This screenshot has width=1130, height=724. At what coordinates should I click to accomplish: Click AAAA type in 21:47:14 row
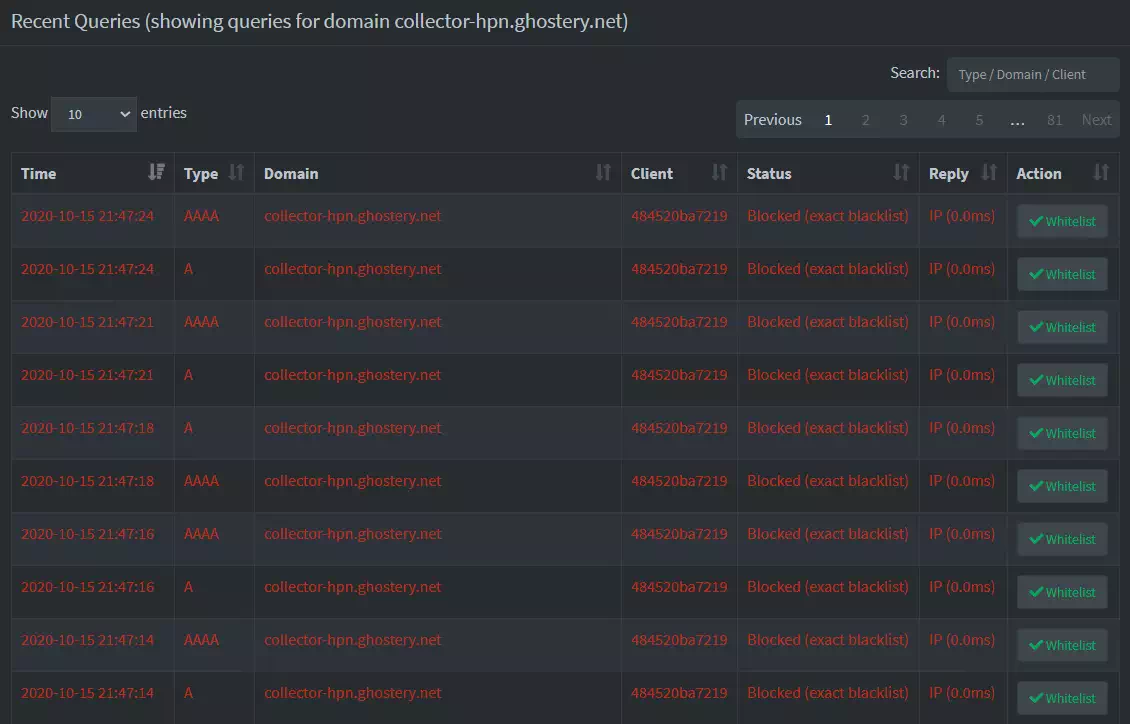(x=201, y=640)
